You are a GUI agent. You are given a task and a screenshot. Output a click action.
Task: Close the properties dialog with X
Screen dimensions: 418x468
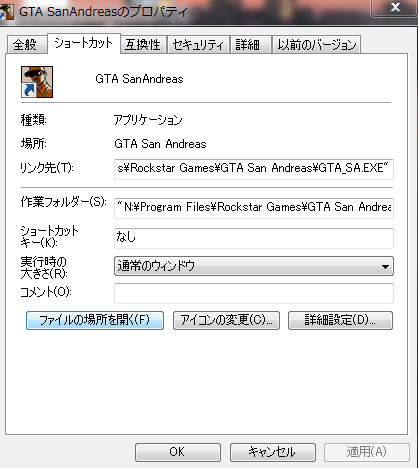[x=395, y=7]
